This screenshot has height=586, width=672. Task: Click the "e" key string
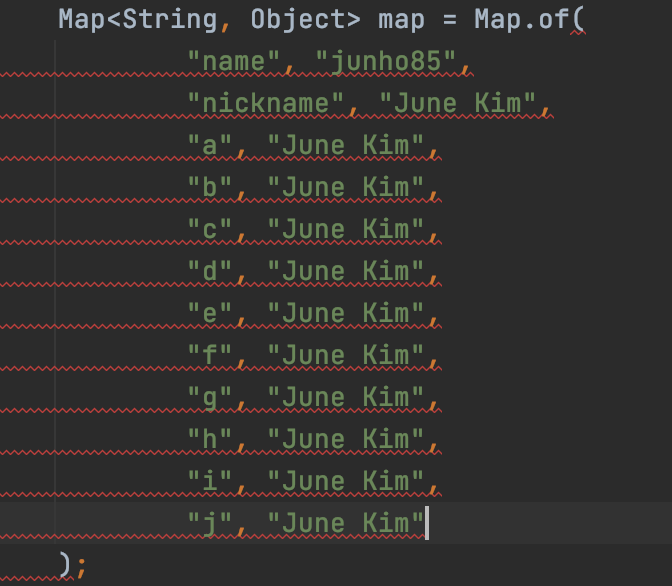point(210,313)
